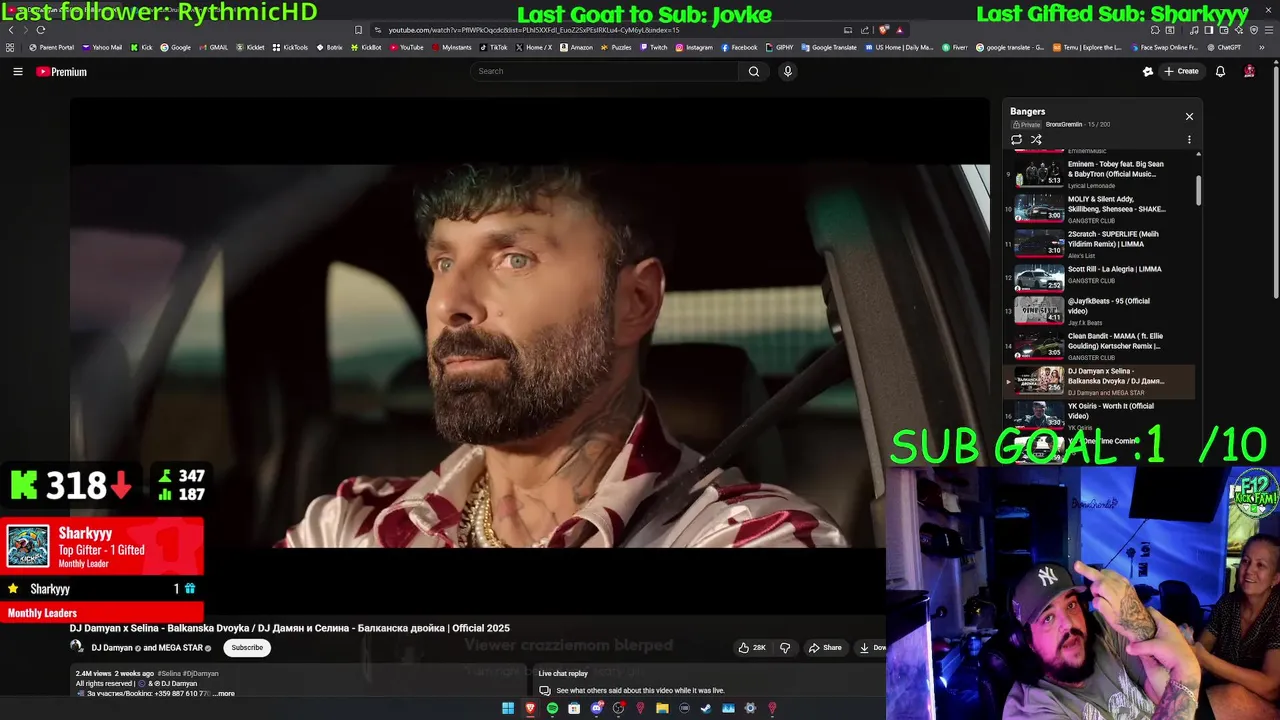Subscribe to DJ Damyan channel
Viewport: 1280px width, 720px height.
point(247,648)
